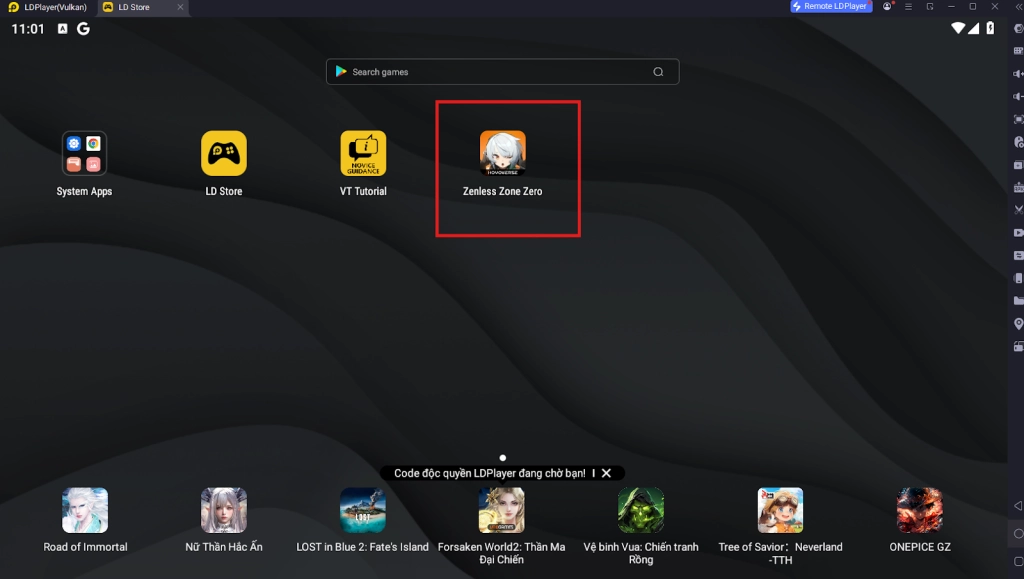
Task: Click the Google Play logo in search bar
Action: (341, 71)
